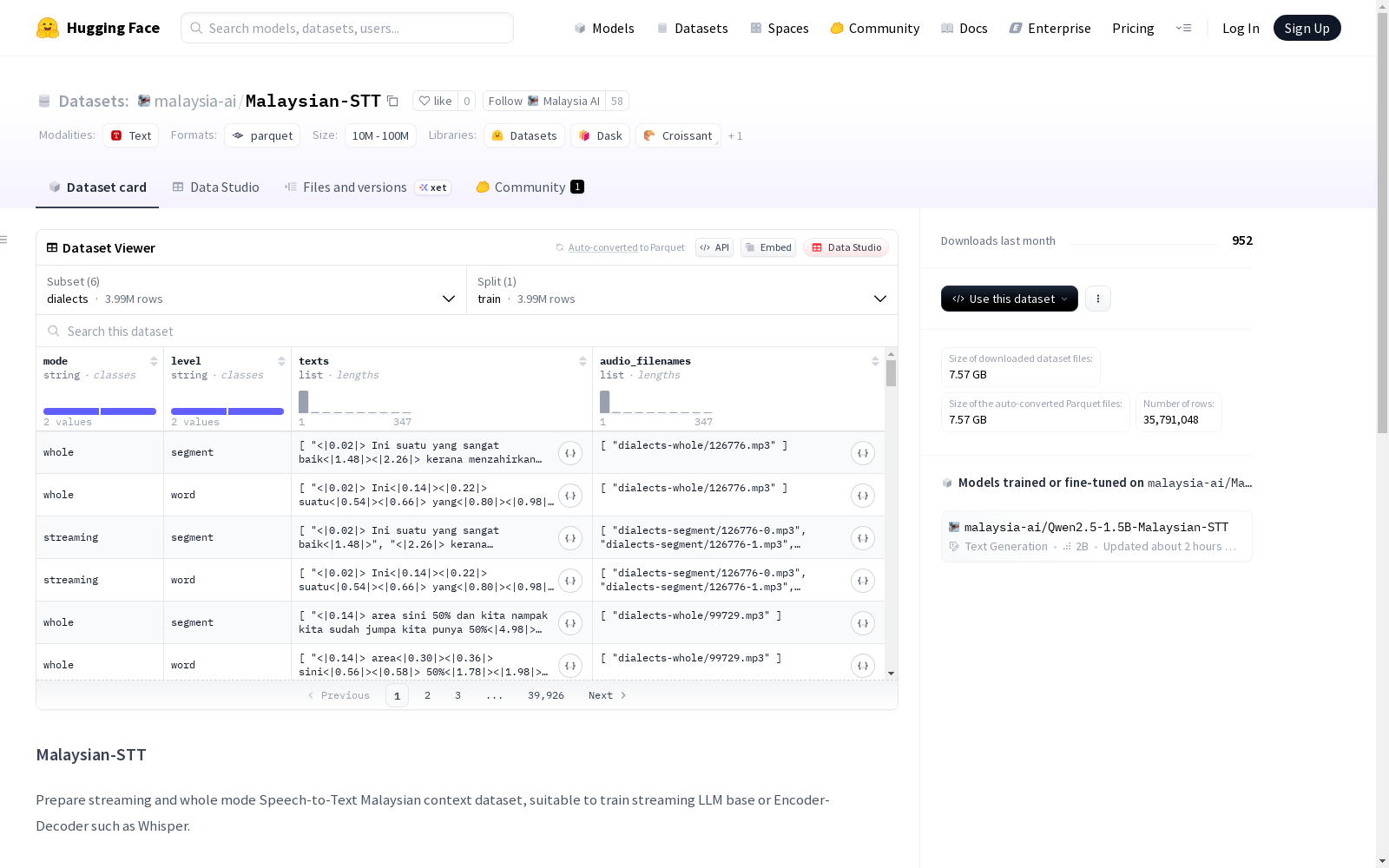
Task: Go to the Datasets nav item
Action: coord(692,28)
